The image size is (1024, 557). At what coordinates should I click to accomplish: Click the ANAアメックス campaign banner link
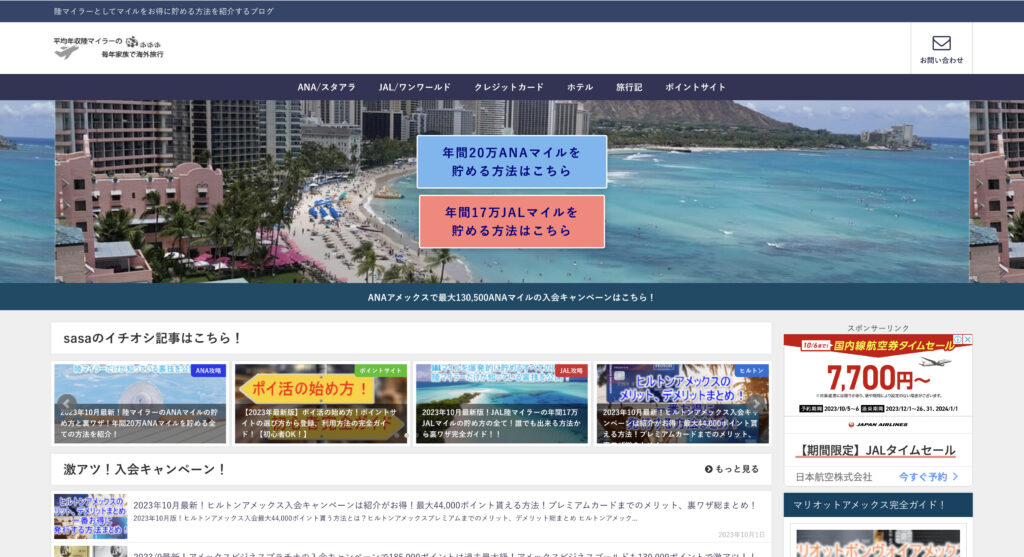pos(511,297)
